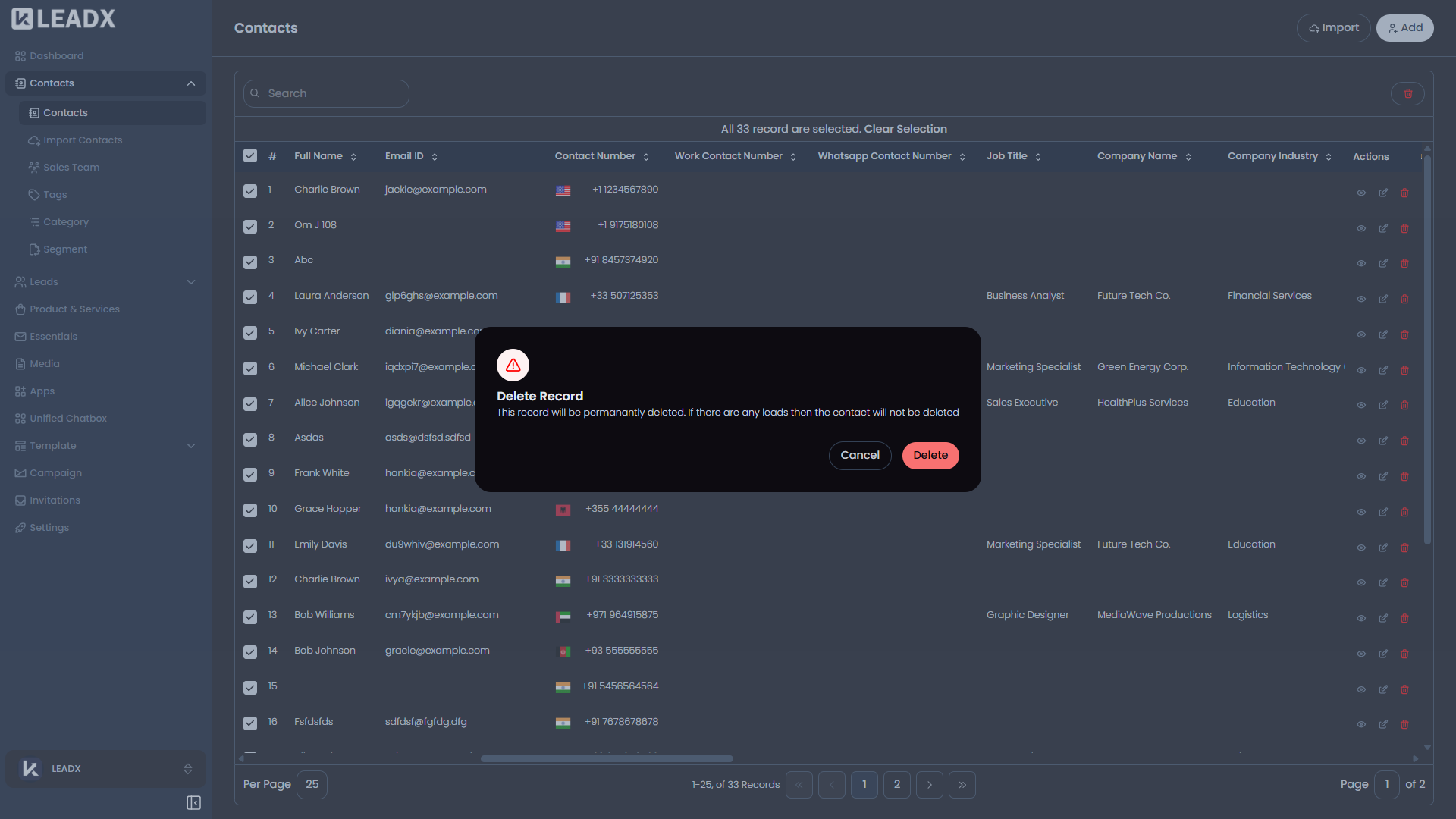Select the sidebar collapse icon at bottom

193,802
